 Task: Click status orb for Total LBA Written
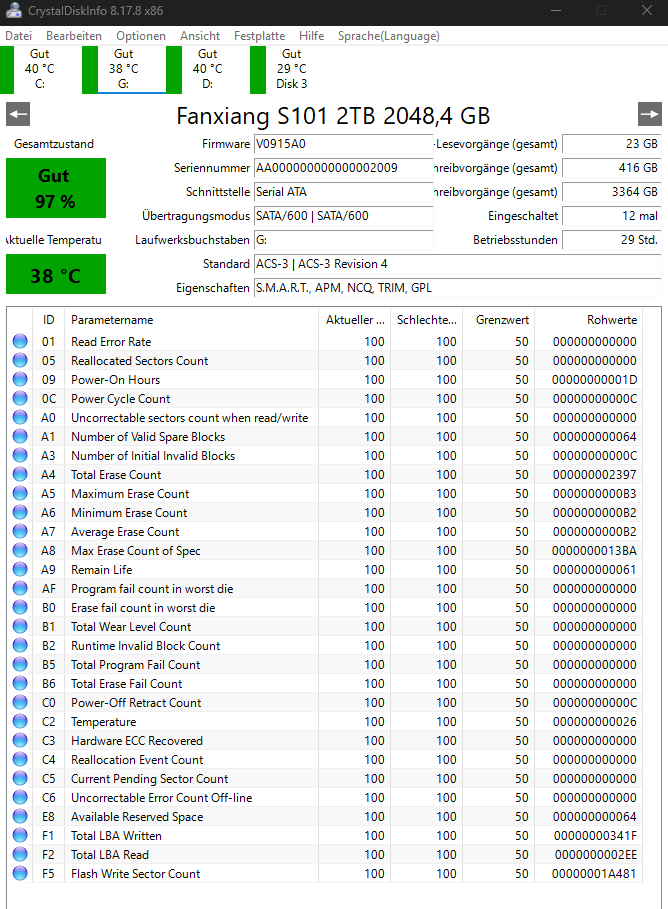pyautogui.click(x=20, y=835)
